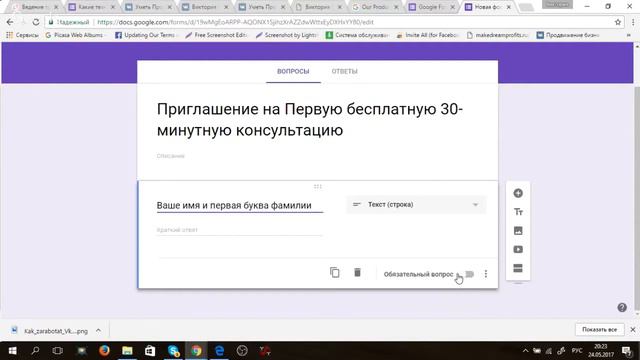Image resolution: width=640 pixels, height=360 pixels.
Task: Edit the form title Приглашение на Первую бесплатную
Action: tap(310, 120)
